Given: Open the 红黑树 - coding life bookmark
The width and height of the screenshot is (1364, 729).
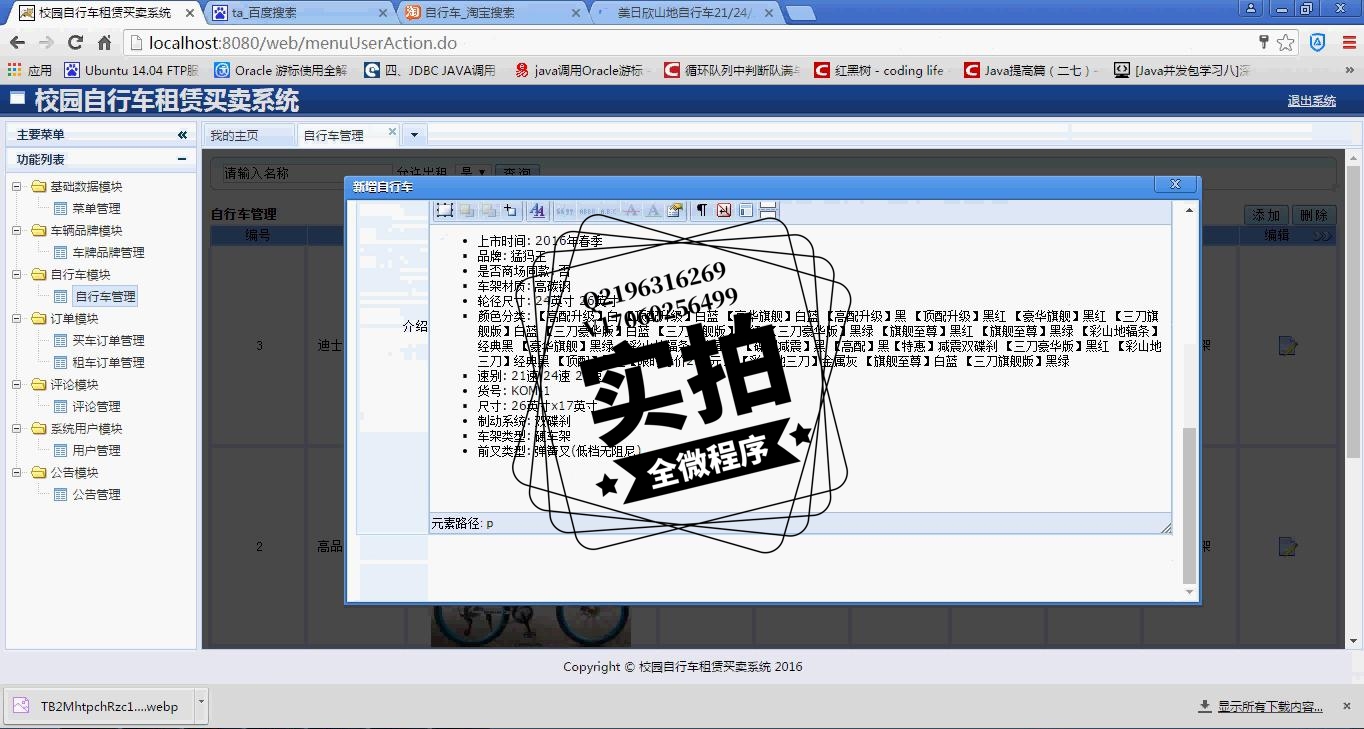Looking at the screenshot, I should click(879, 71).
